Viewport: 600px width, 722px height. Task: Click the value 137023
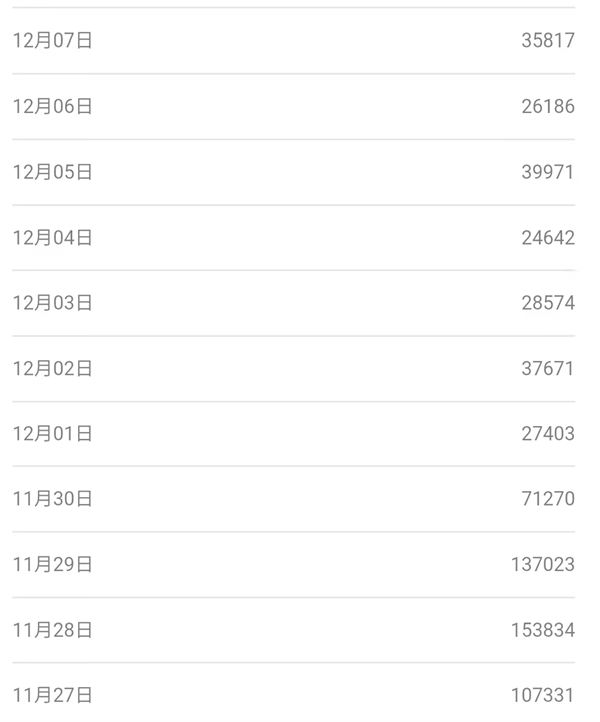(x=542, y=565)
